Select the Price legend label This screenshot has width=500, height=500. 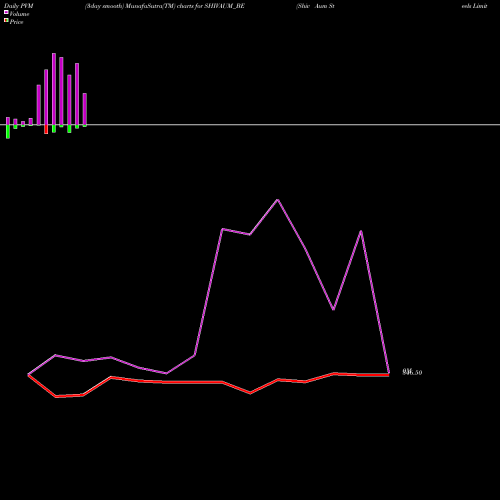[x=16, y=22]
